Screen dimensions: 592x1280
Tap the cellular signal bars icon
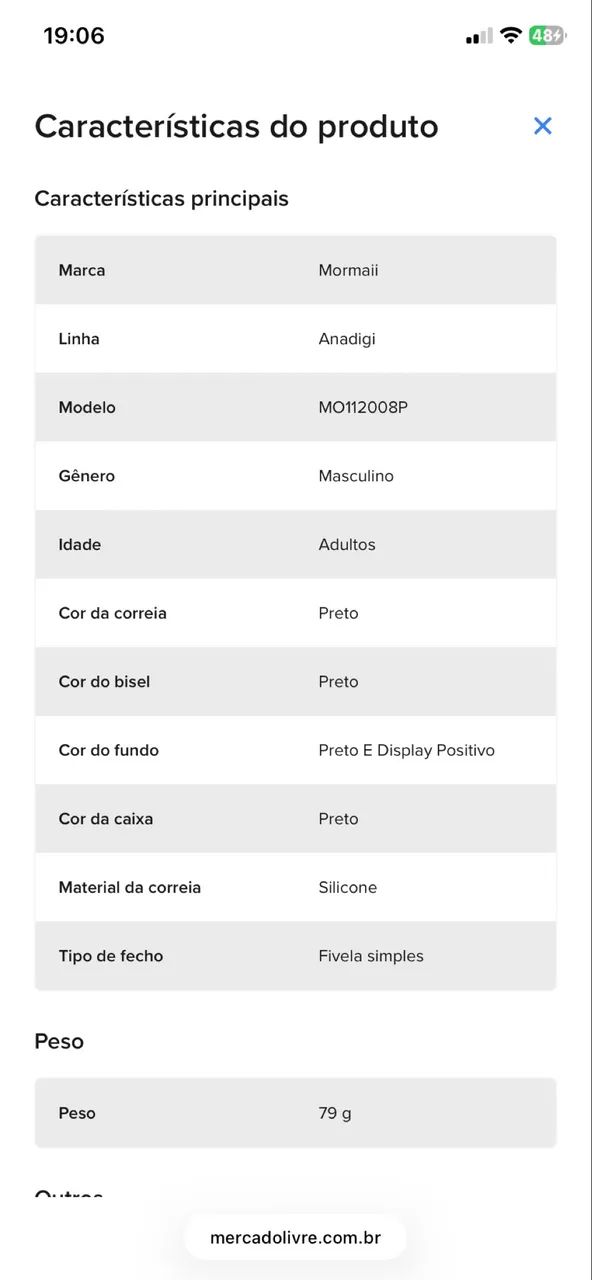479,37
